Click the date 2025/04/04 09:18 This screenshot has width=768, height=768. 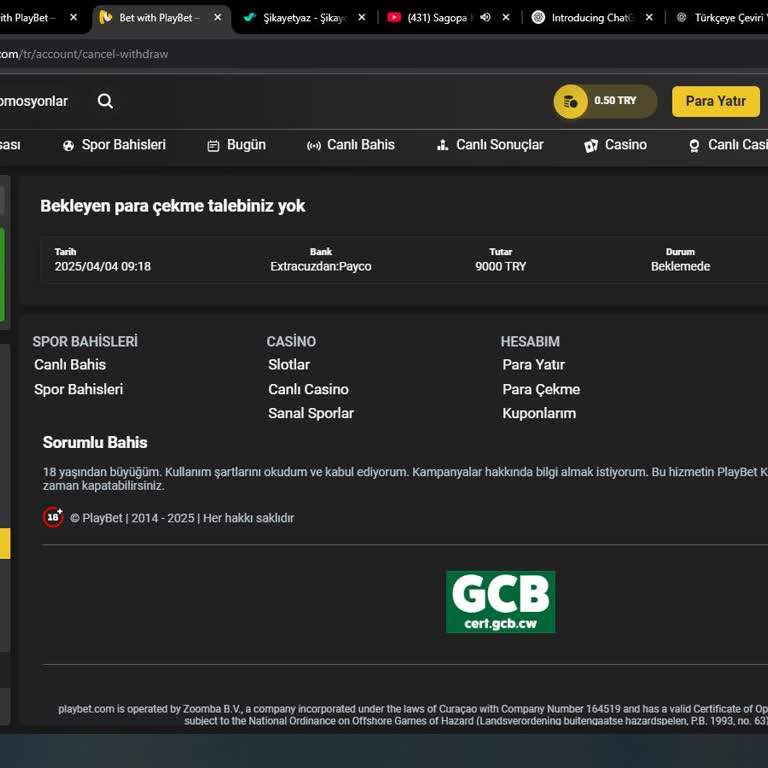pyautogui.click(x=102, y=266)
